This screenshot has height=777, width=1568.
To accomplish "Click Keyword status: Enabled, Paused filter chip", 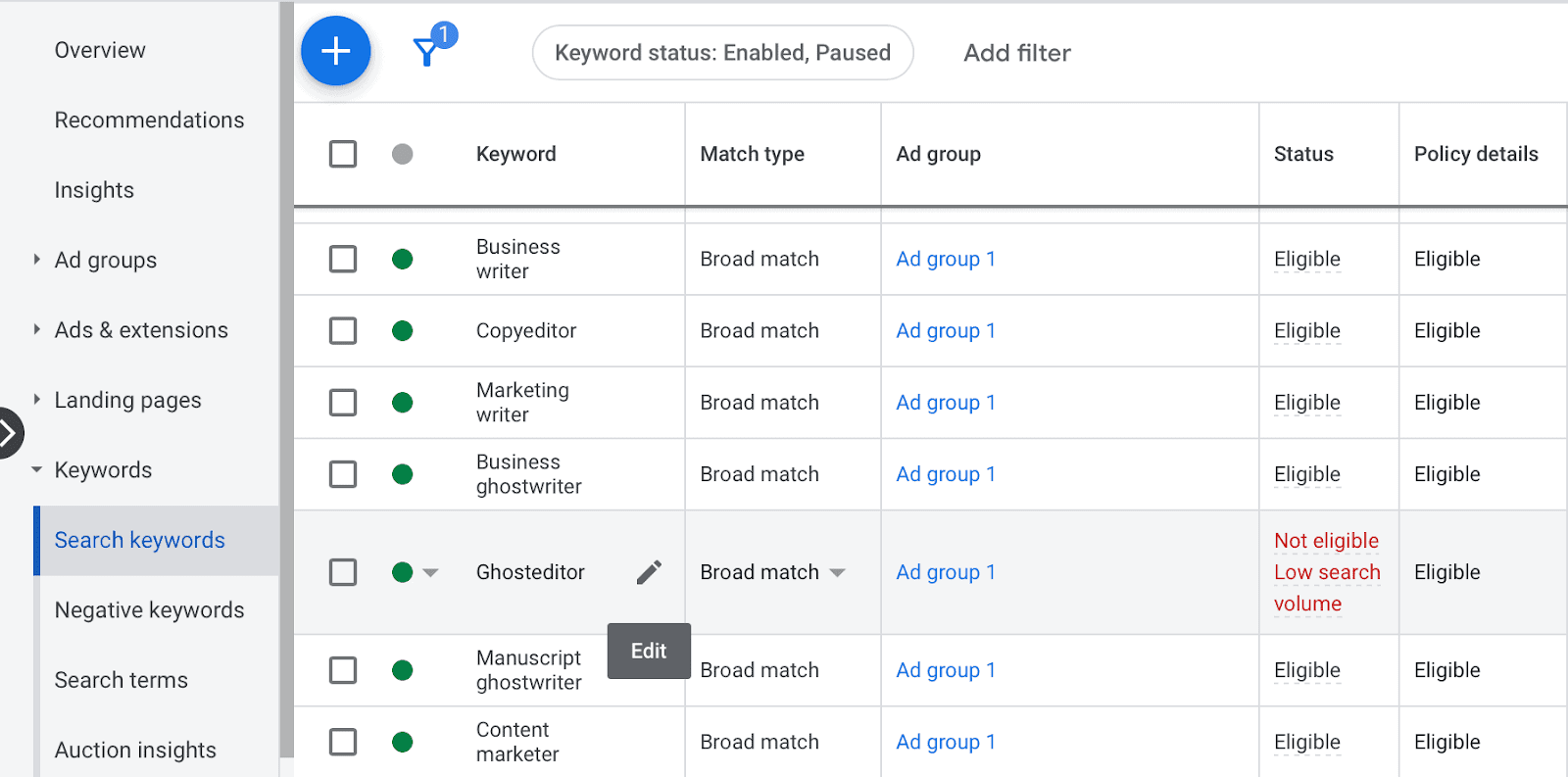I will [722, 53].
